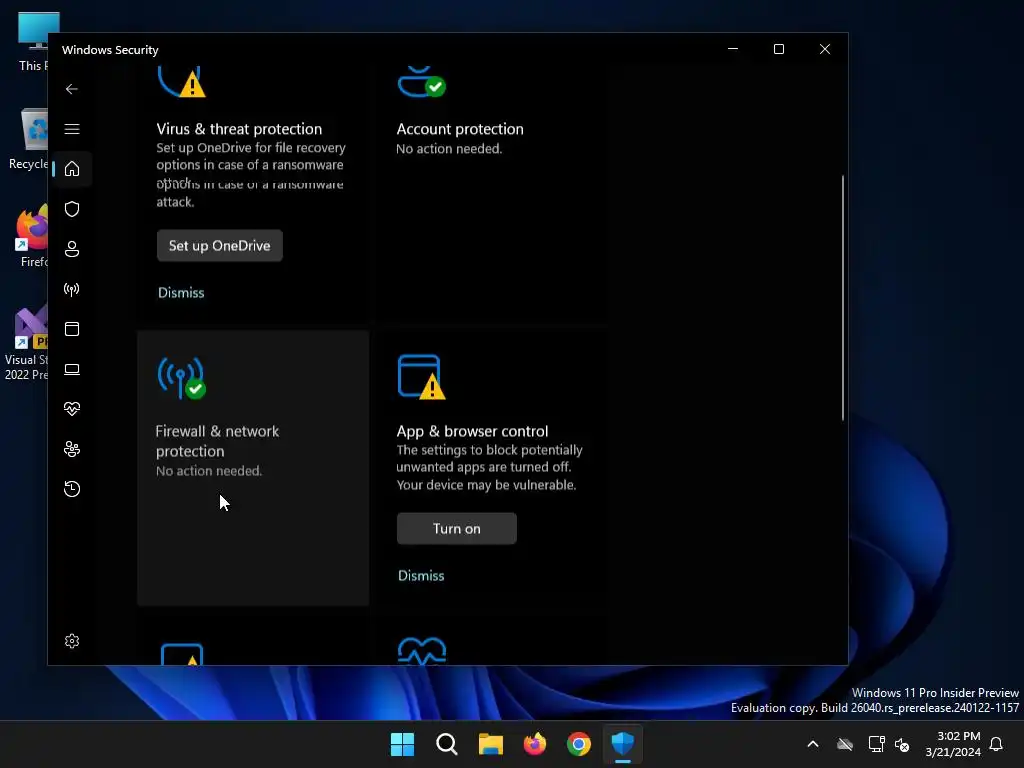1024x768 pixels.
Task: Open Settings gear in Windows Security sidebar
Action: pos(72,641)
